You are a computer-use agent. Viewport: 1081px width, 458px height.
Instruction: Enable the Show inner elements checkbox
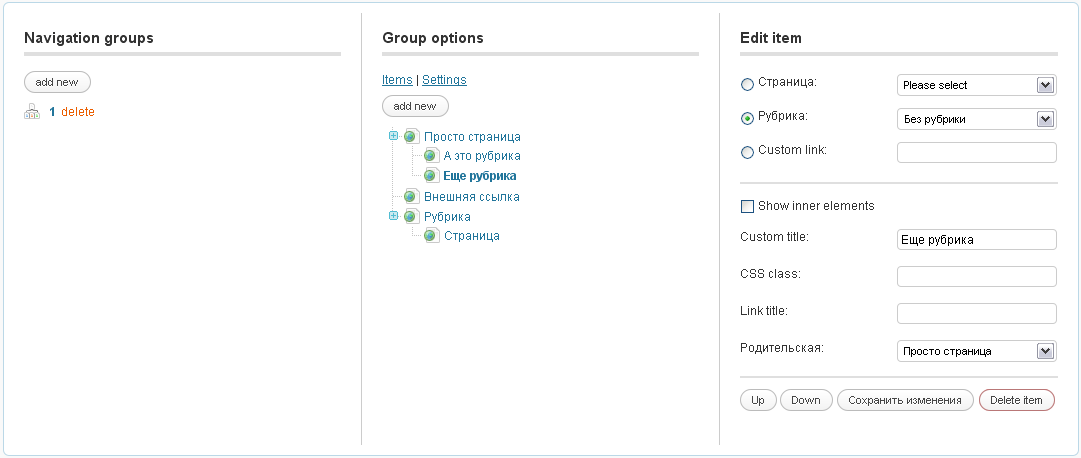(x=747, y=206)
